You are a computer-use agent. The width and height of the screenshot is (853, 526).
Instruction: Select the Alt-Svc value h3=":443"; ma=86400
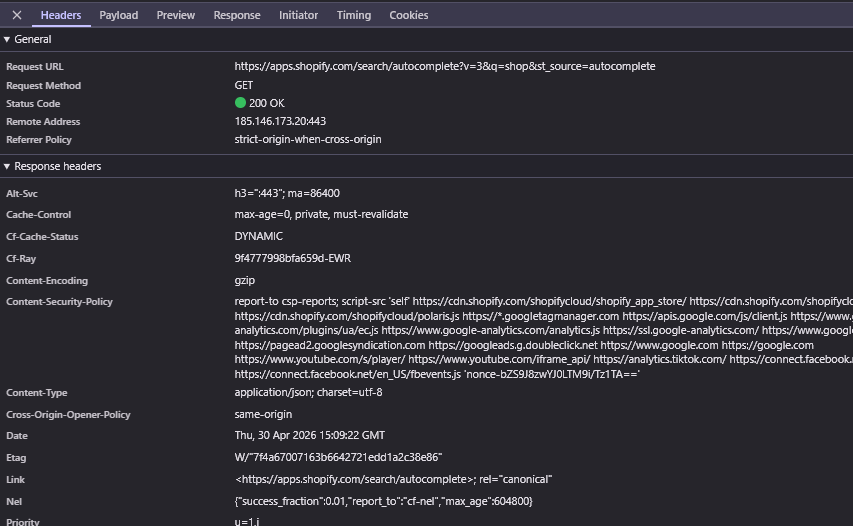pos(287,193)
